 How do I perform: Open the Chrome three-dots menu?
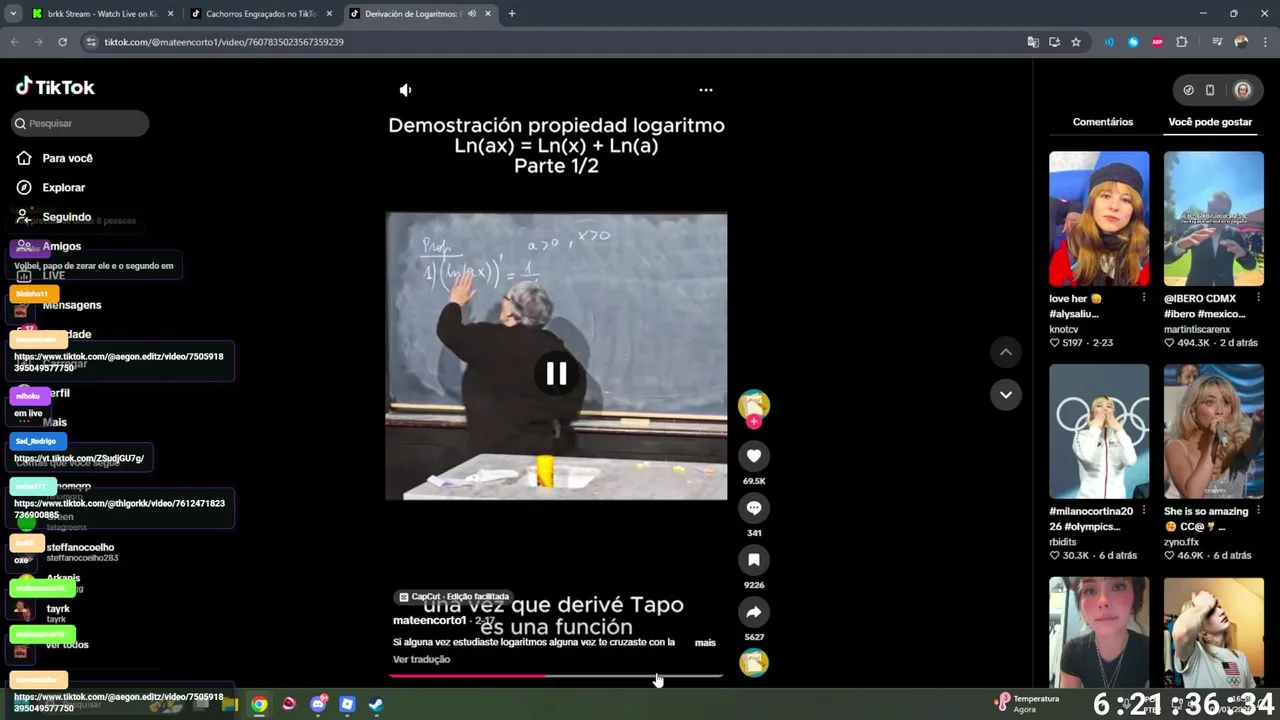1265,42
